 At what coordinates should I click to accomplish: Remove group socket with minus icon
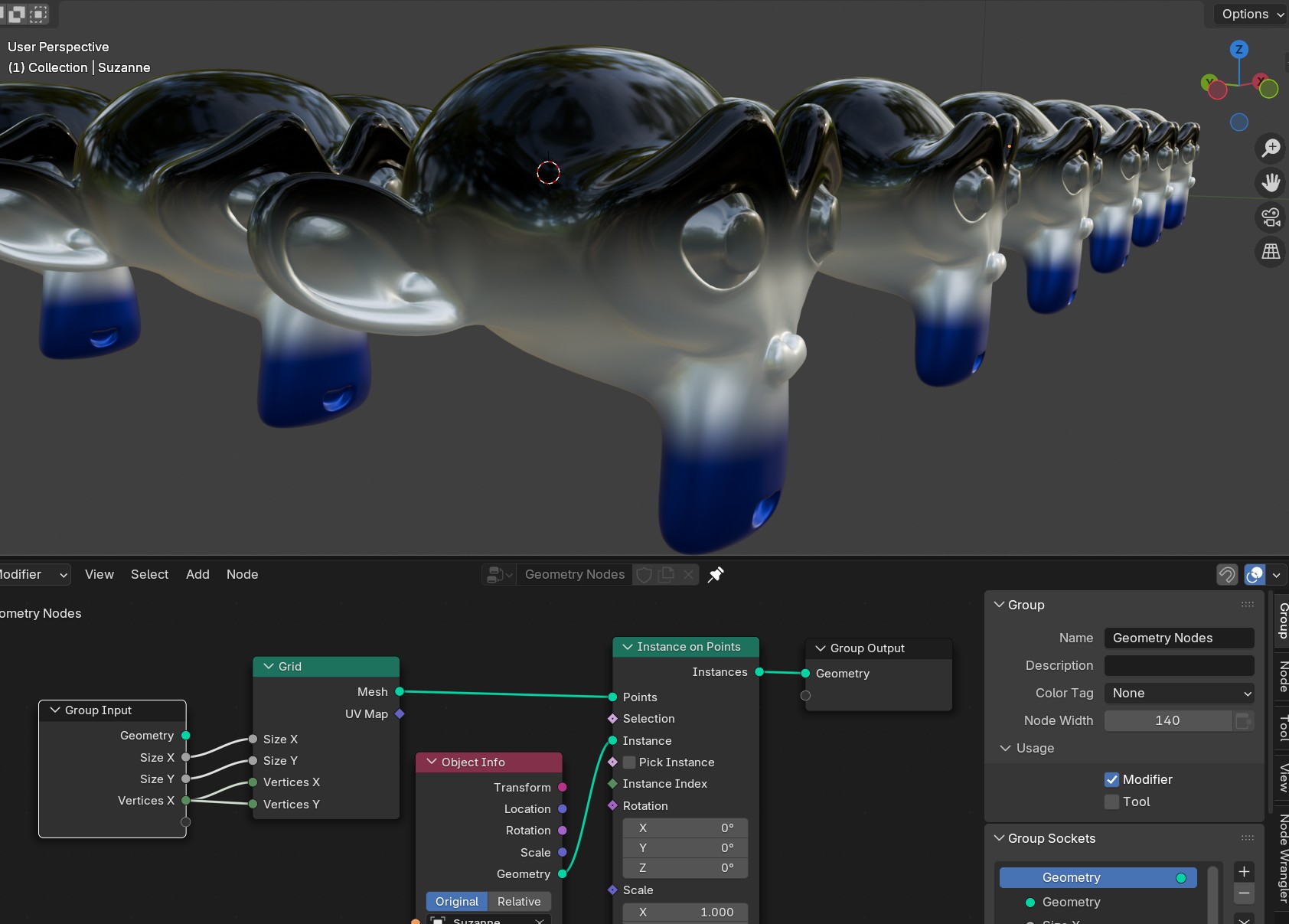coord(1244,893)
